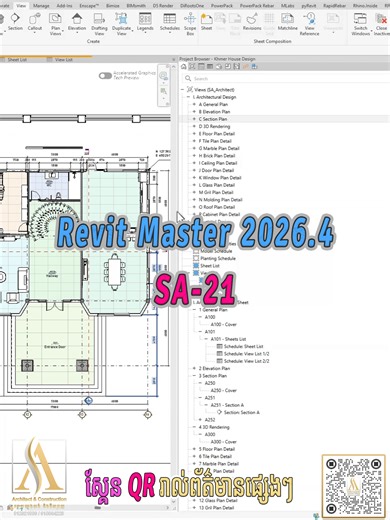This screenshot has height=520, width=390.
Task: Select F Tile Plan Detail in browser
Action: pyautogui.click(x=215, y=141)
